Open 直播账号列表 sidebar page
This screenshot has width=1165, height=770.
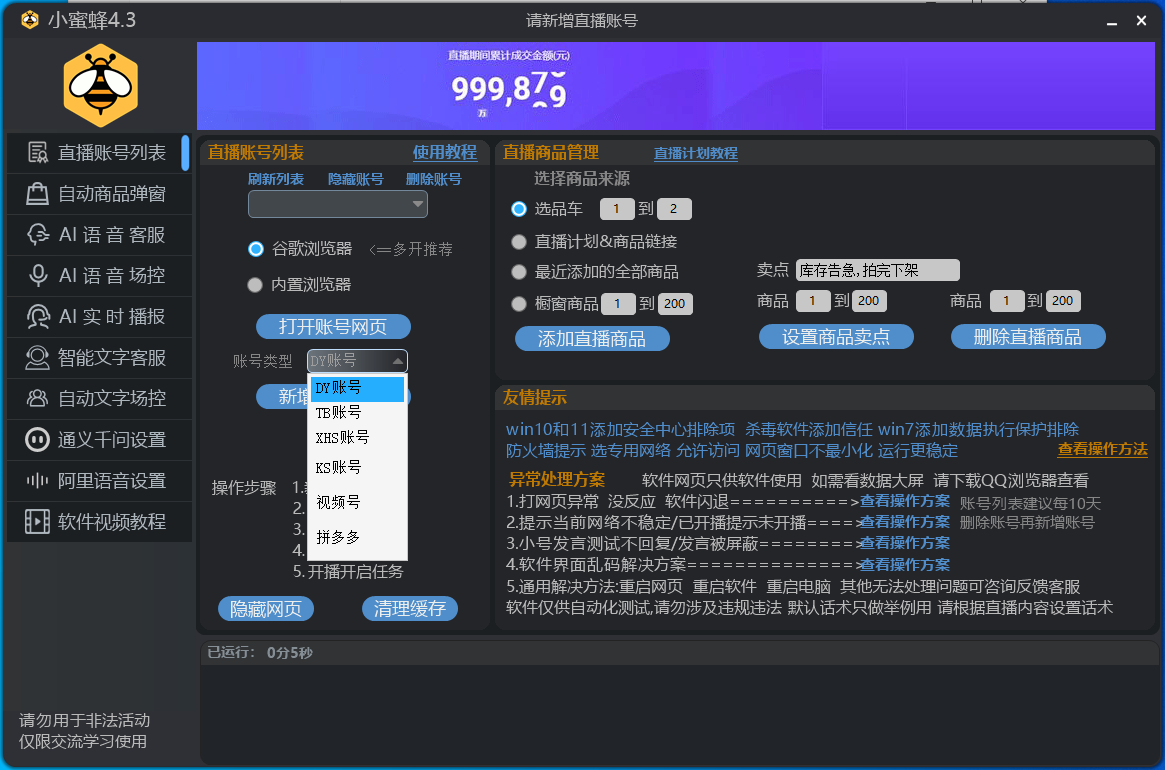[100, 152]
